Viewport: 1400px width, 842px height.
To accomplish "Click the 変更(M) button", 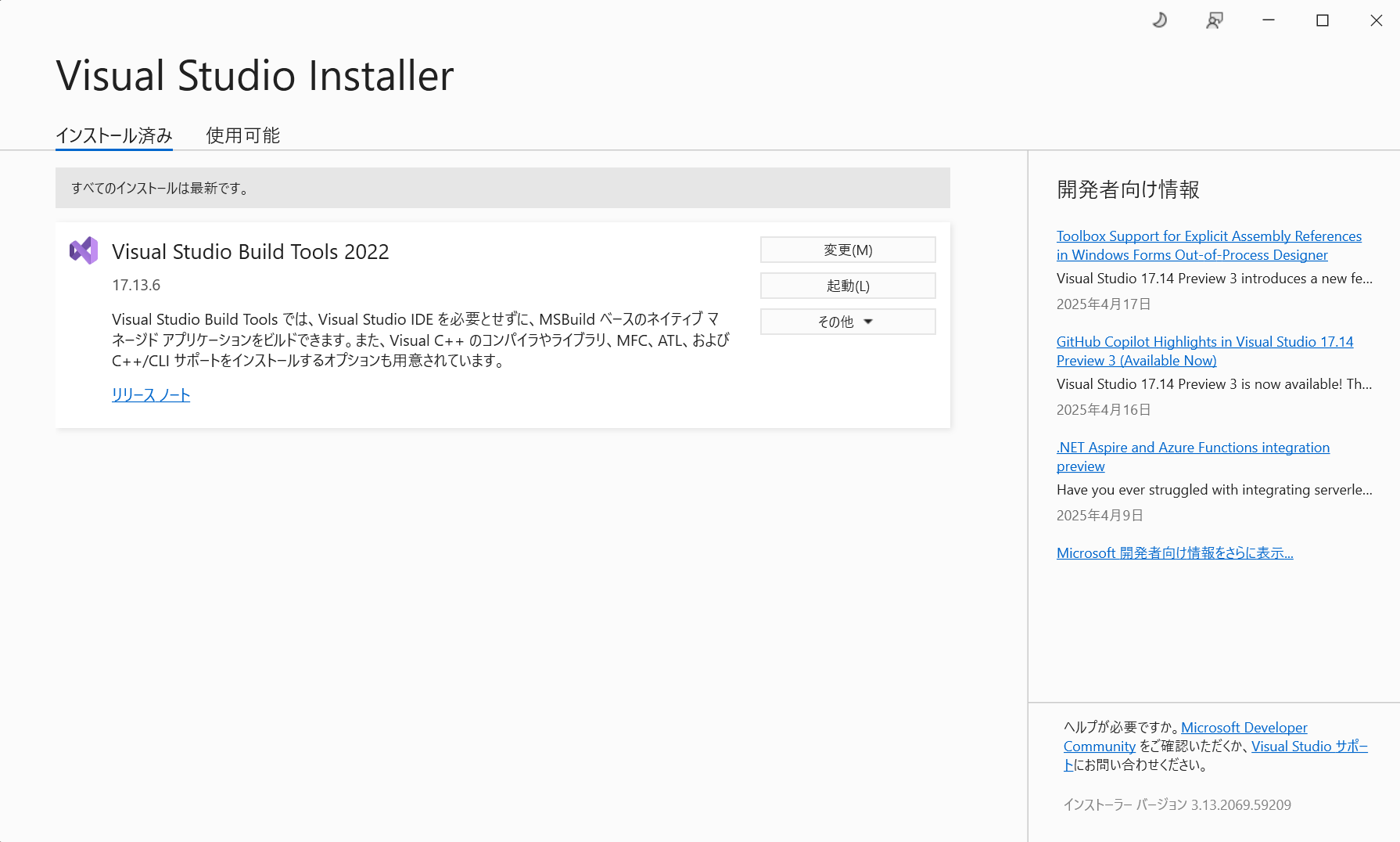I will (x=848, y=250).
